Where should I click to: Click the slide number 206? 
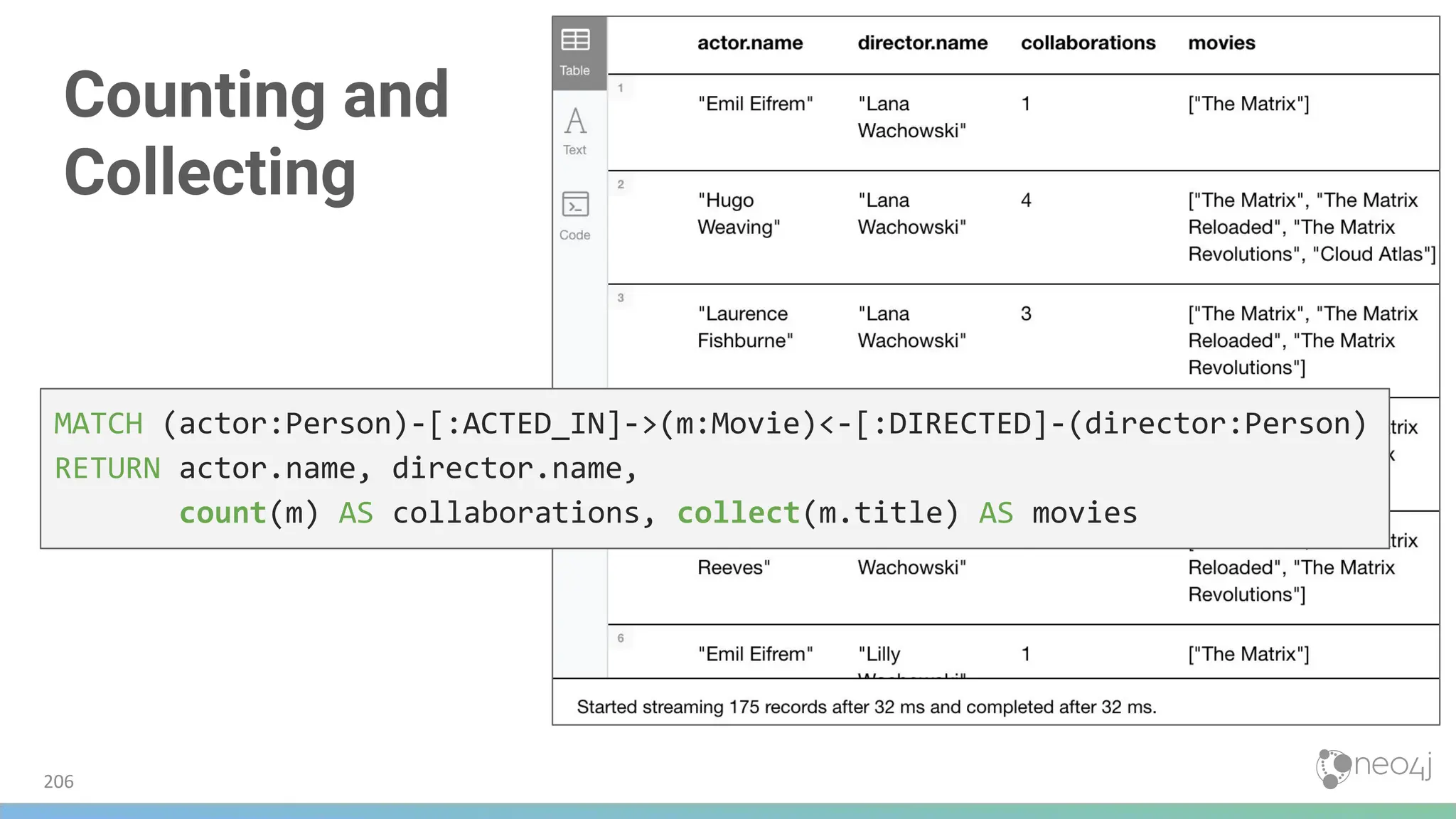point(58,781)
